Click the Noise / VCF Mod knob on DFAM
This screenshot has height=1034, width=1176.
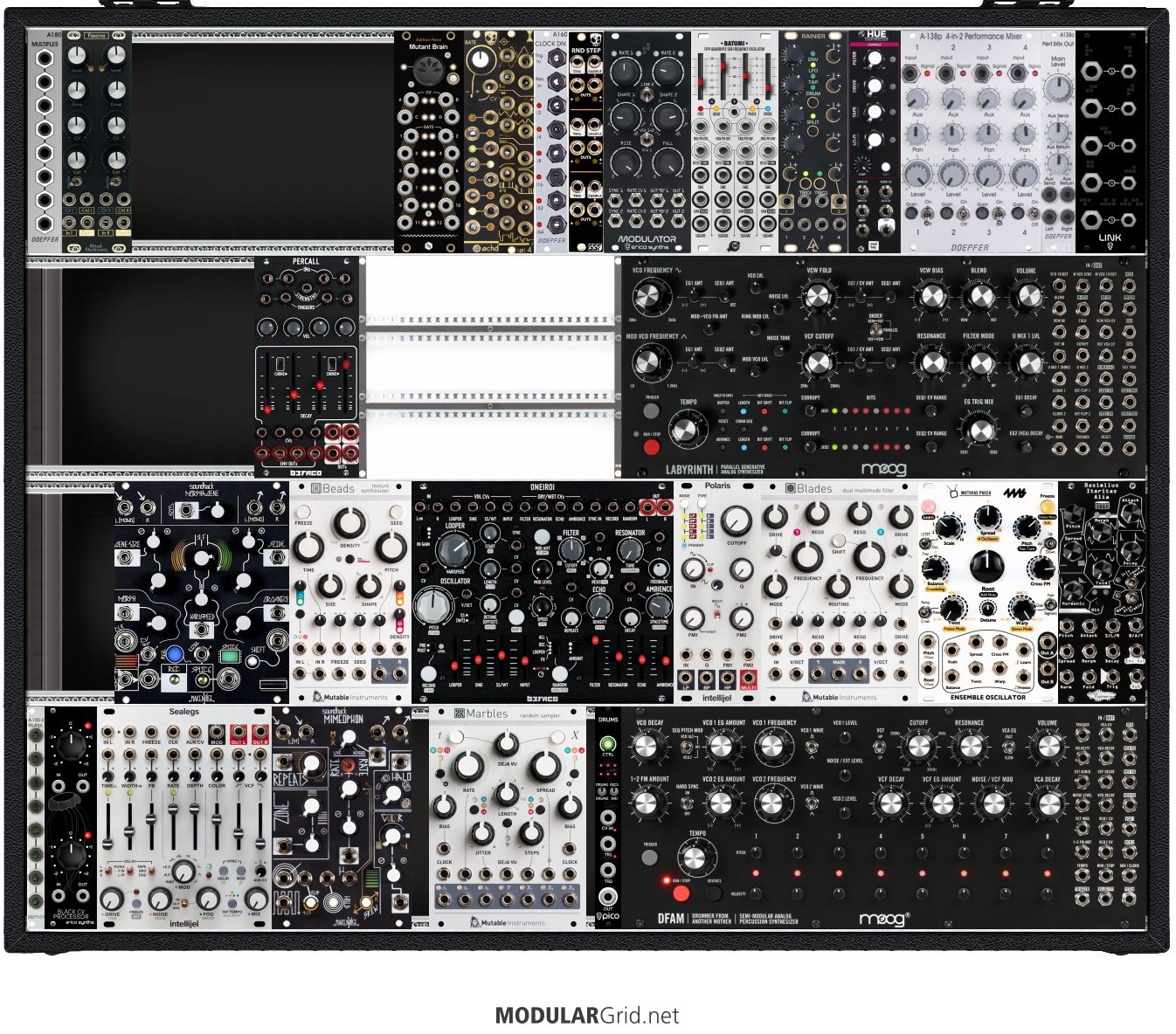(993, 803)
